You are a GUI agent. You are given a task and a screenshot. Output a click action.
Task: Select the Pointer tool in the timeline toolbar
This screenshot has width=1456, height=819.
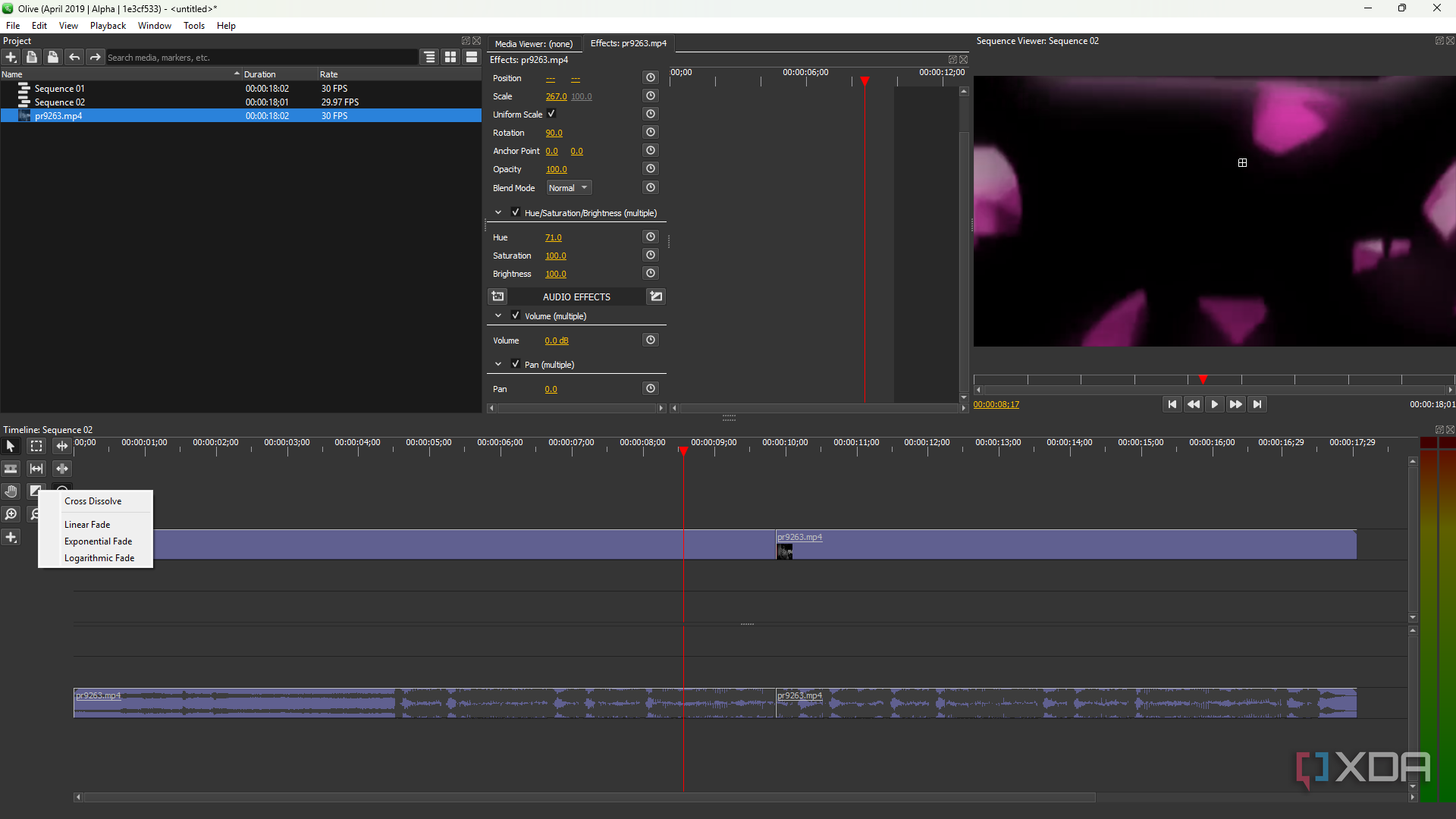[x=11, y=446]
